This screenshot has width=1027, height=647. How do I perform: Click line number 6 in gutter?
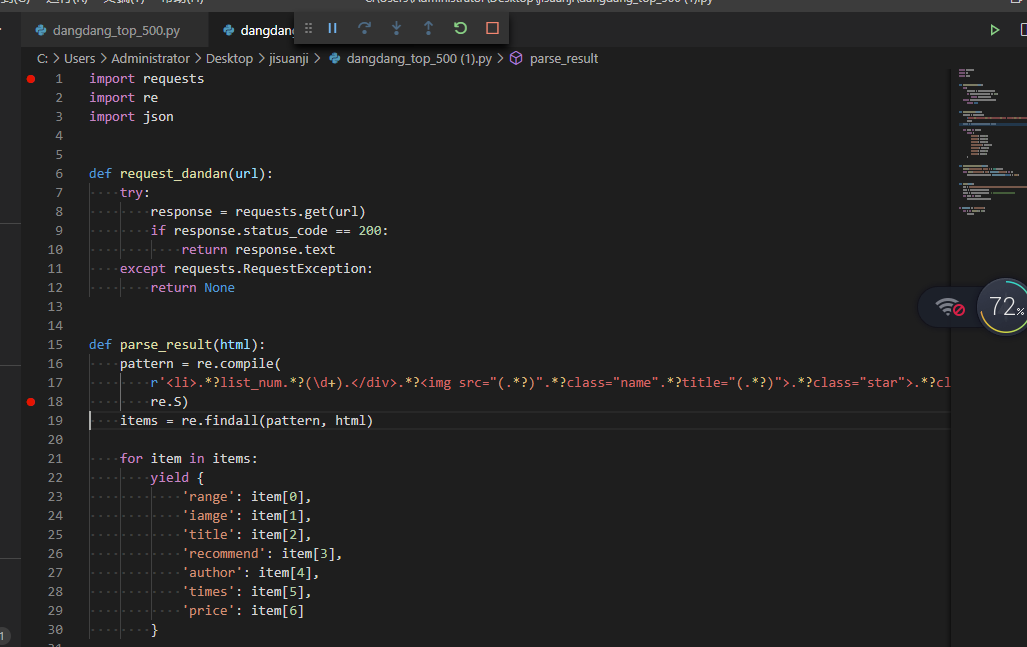point(59,174)
